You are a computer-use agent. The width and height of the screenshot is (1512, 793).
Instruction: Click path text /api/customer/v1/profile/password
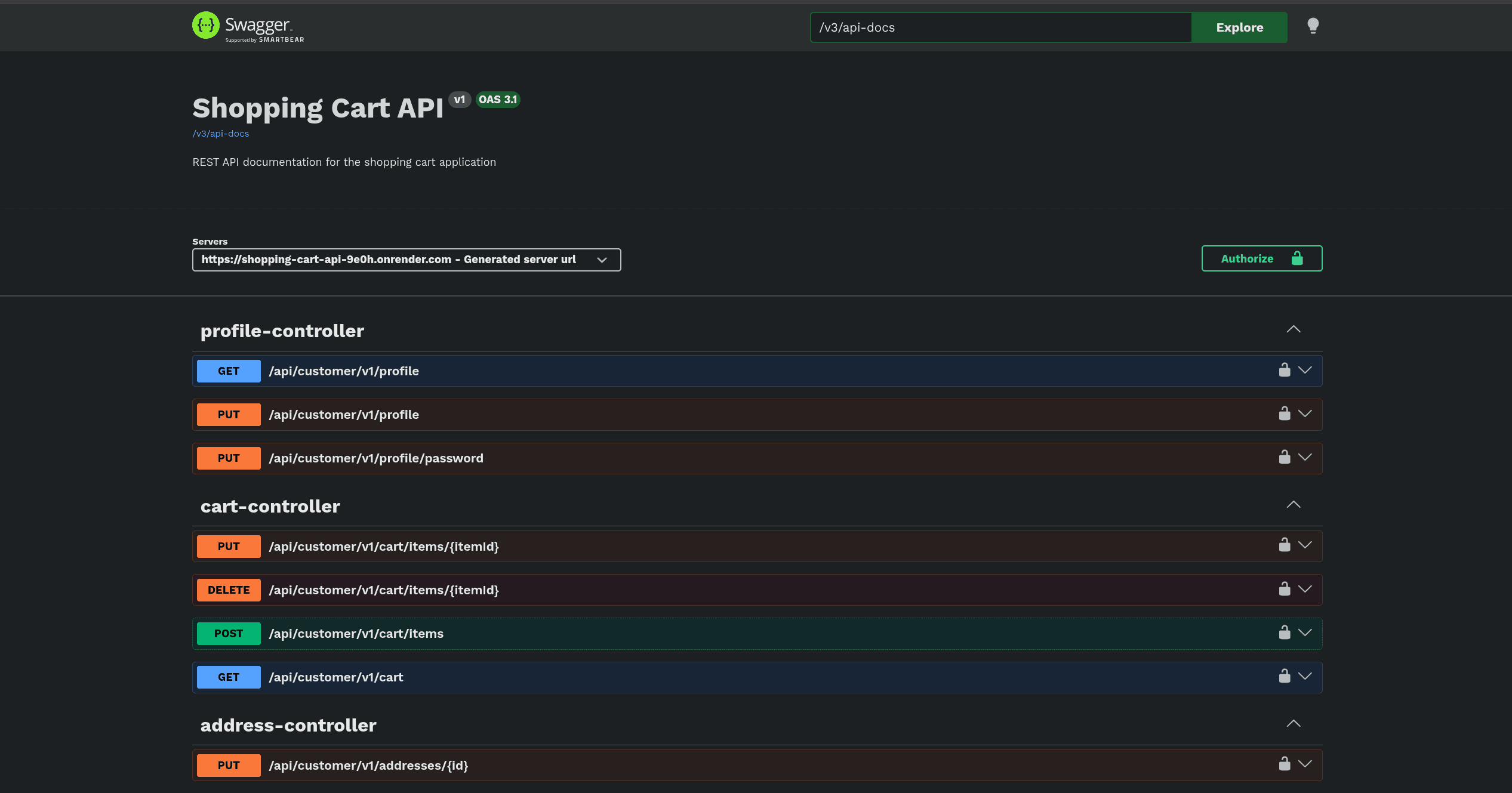[x=376, y=458]
